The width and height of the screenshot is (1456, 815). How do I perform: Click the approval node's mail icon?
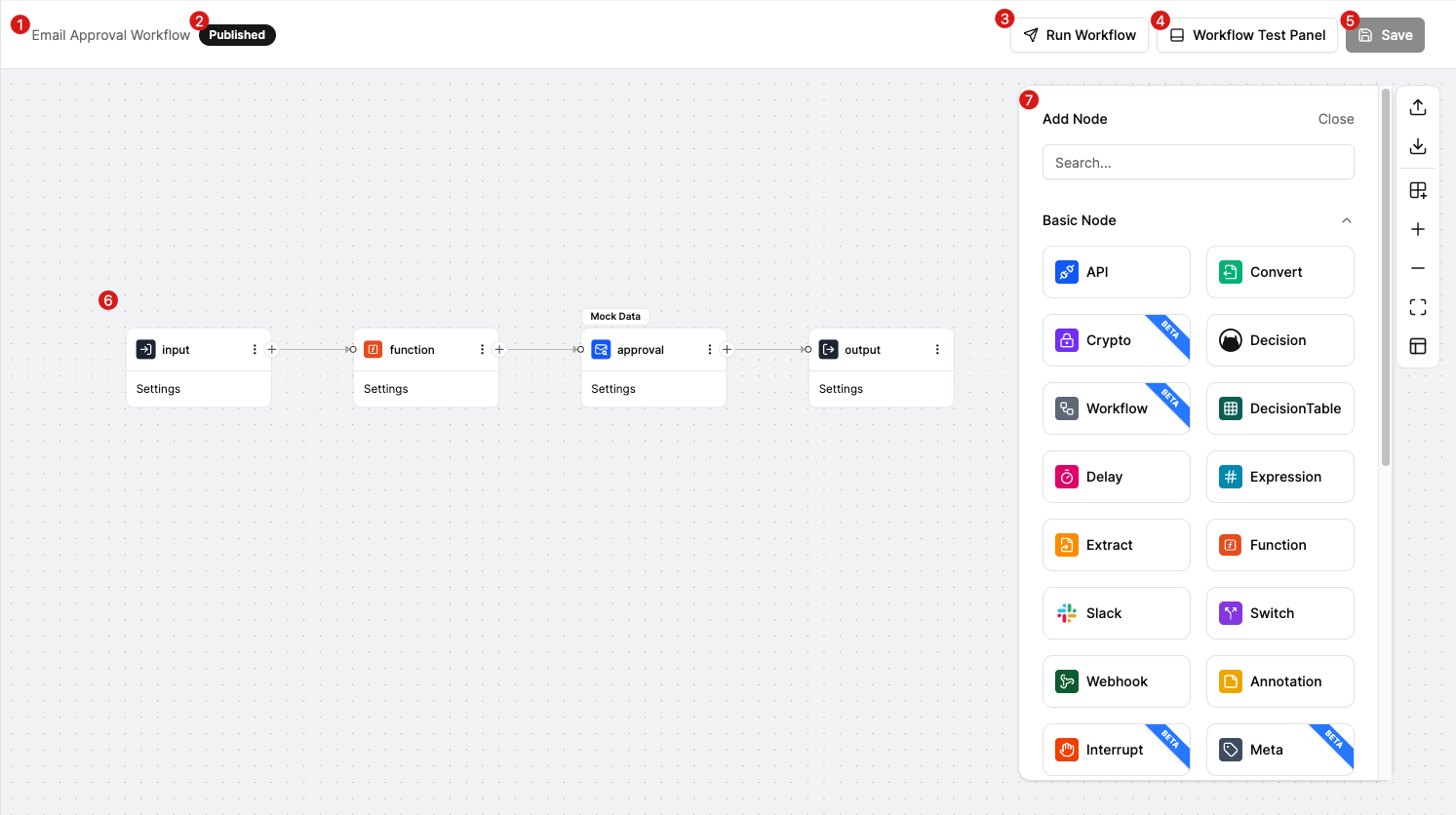click(601, 349)
